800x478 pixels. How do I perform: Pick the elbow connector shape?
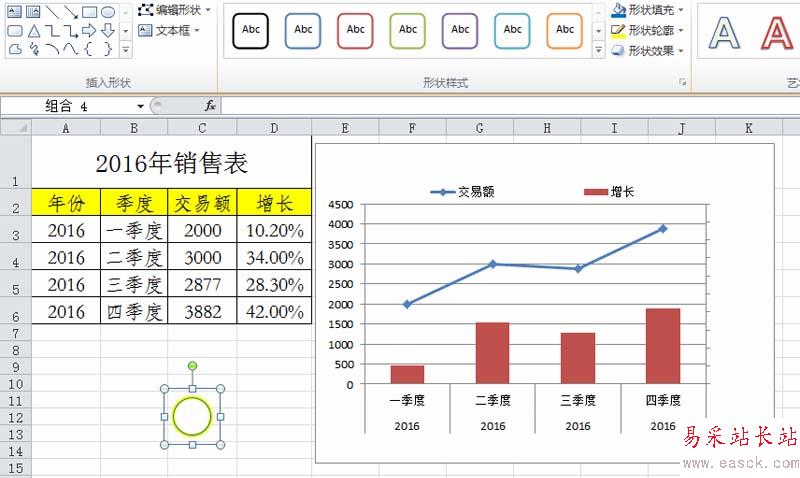pyautogui.click(x=52, y=31)
